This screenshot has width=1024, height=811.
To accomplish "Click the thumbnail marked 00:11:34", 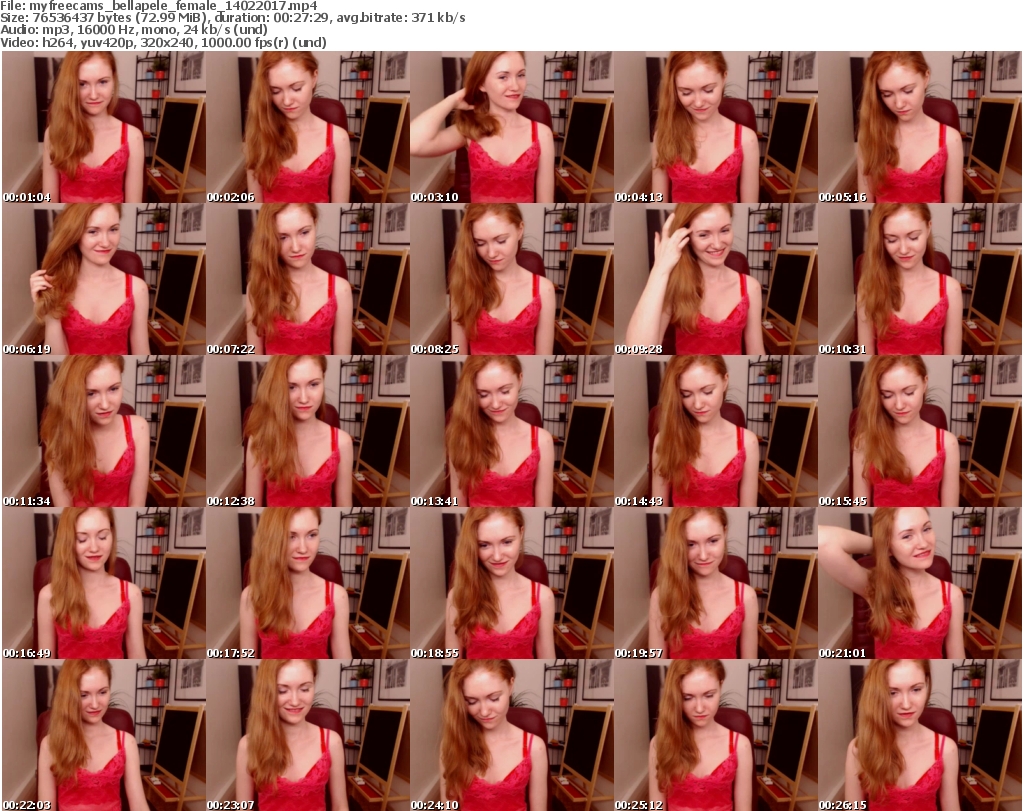I will point(104,432).
